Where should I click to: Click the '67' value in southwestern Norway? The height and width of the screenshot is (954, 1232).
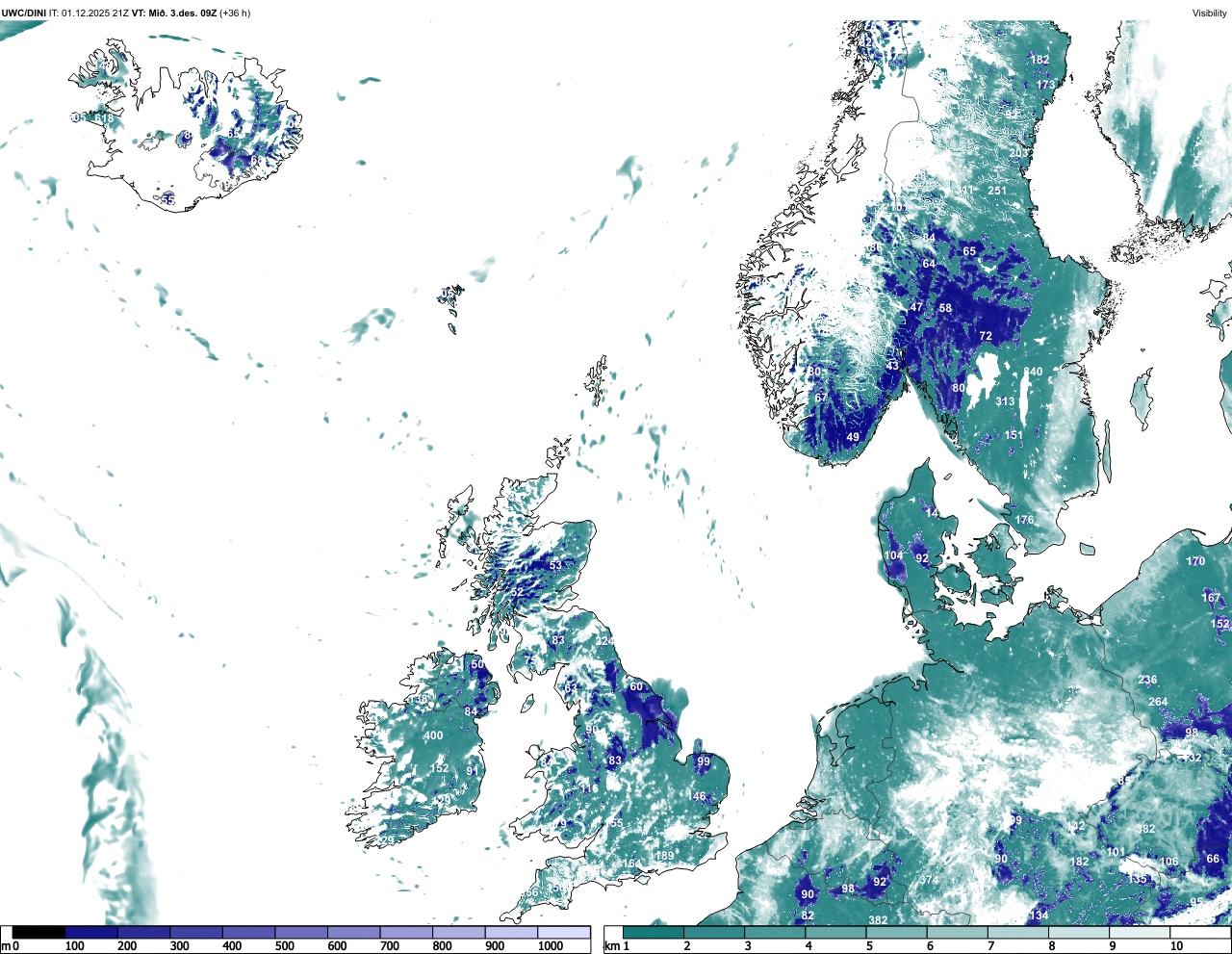point(821,398)
